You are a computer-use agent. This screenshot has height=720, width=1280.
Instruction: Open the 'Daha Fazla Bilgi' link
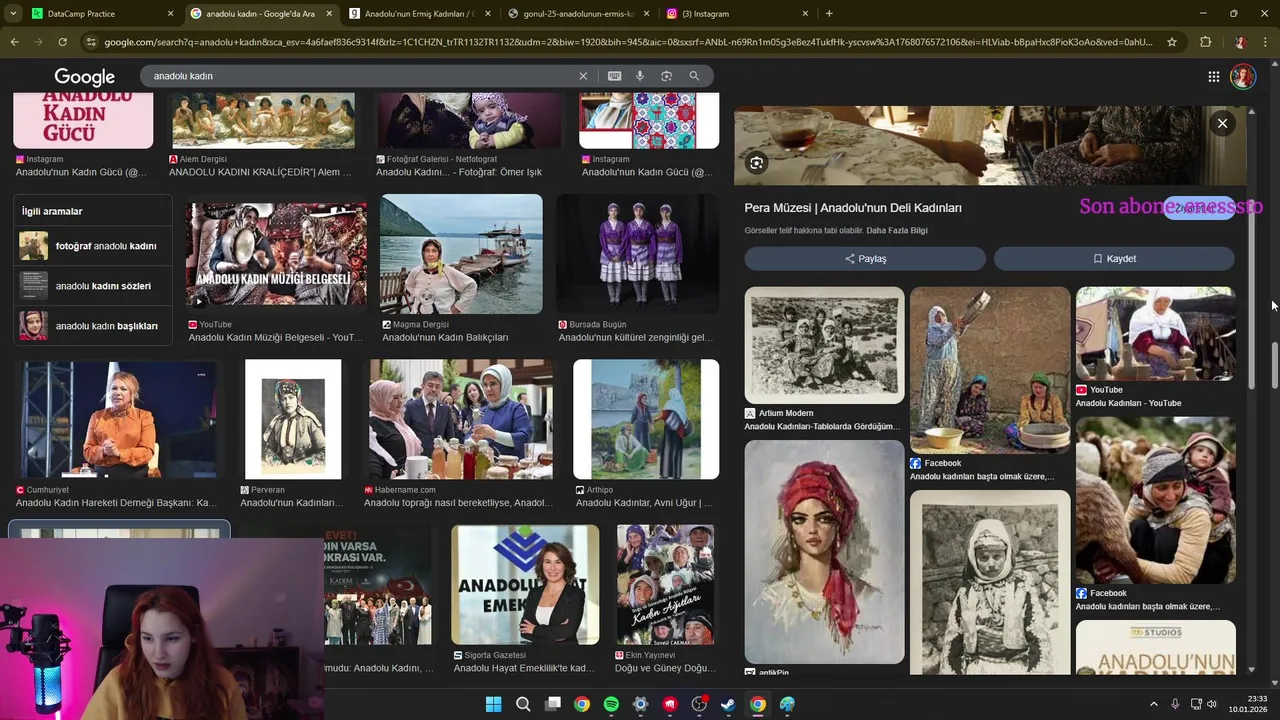(x=897, y=231)
